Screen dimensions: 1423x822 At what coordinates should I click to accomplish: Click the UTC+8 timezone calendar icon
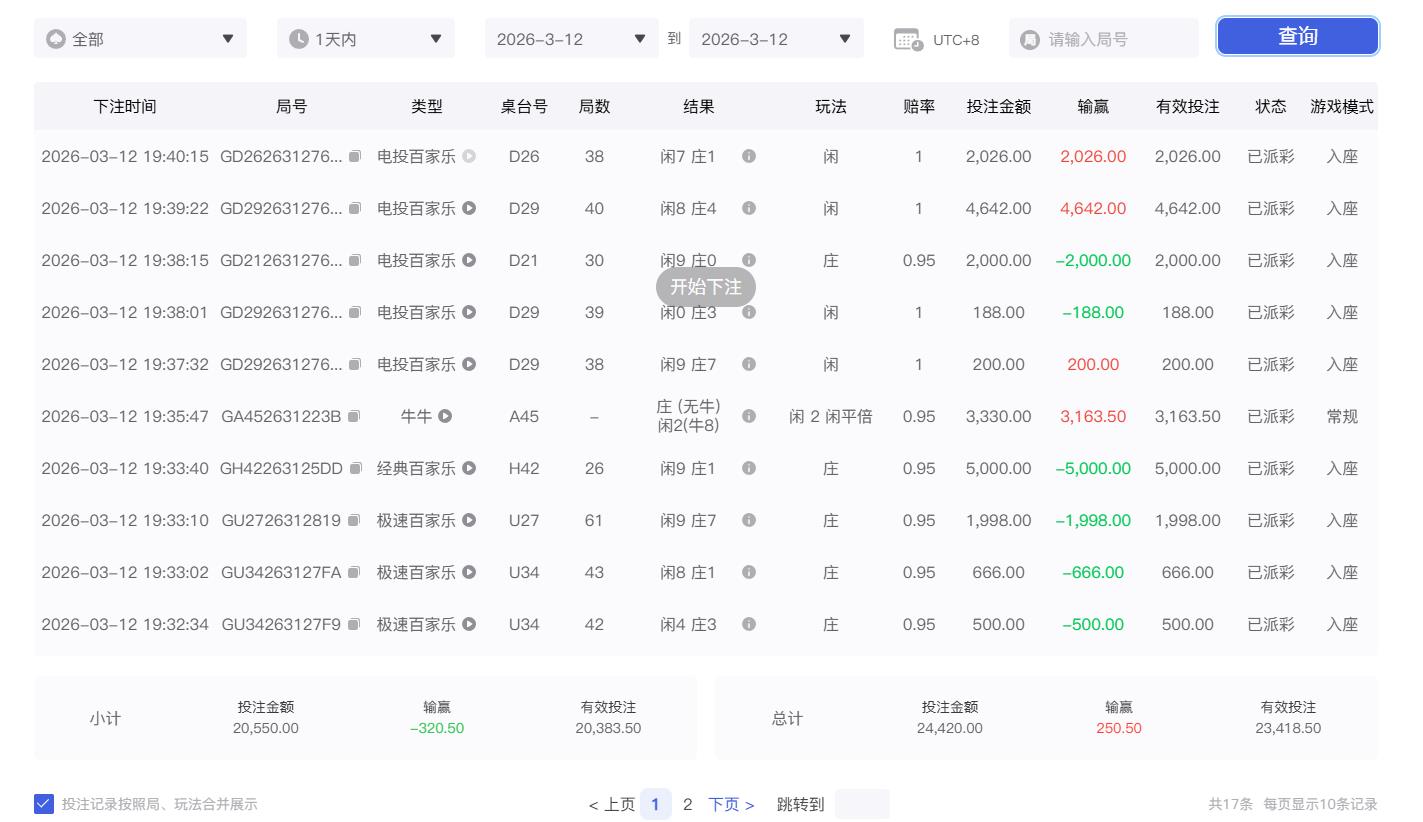(x=905, y=39)
